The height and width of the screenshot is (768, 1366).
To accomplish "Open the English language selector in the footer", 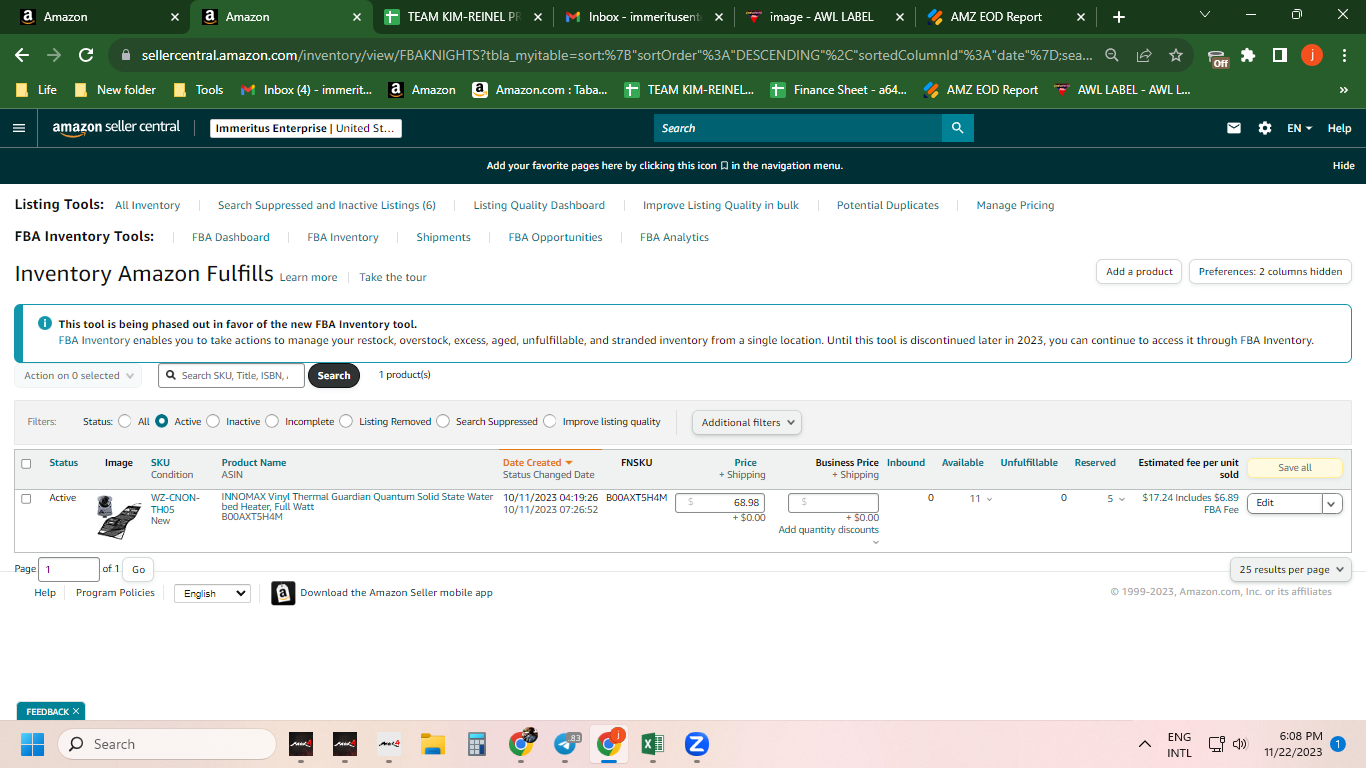I will pos(212,593).
